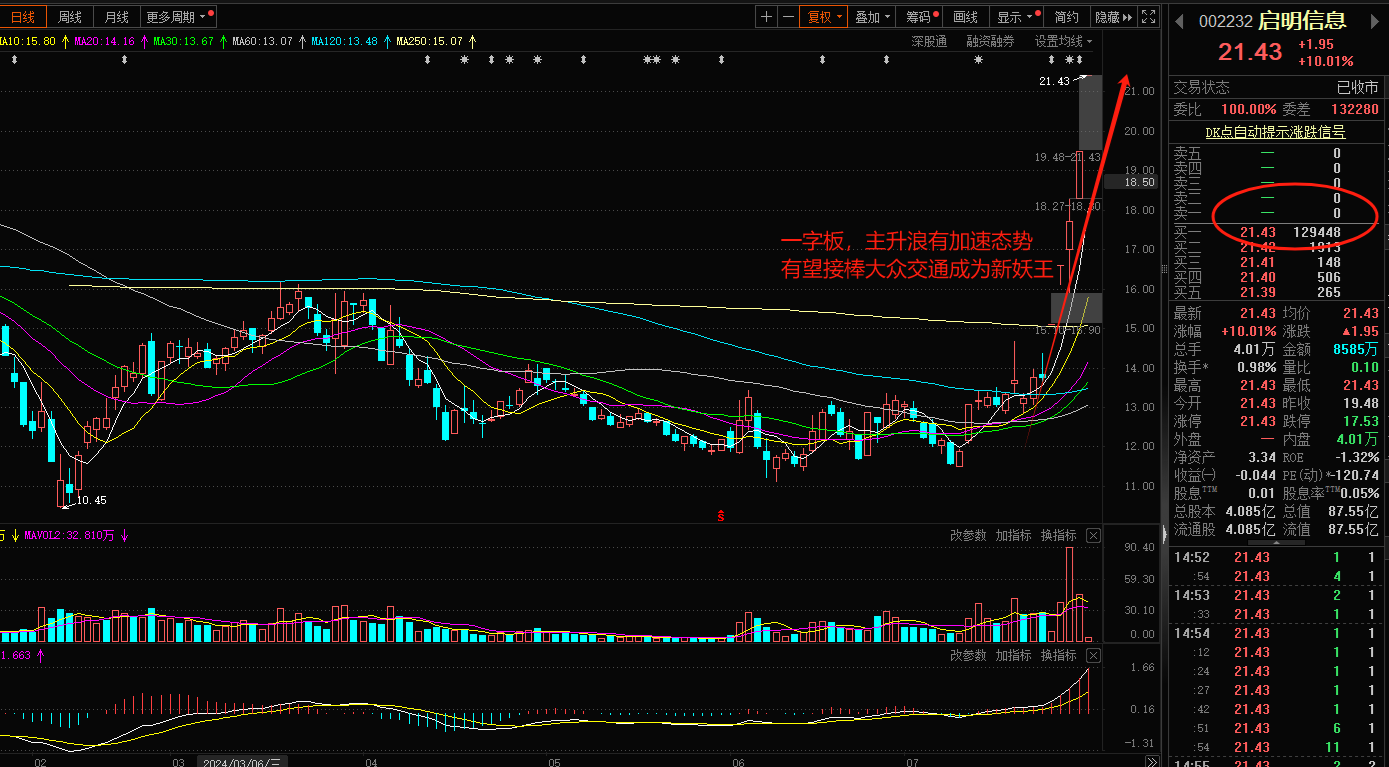Open DK点自动提示涨跌信号 link
This screenshot has width=1389, height=767.
(x=1275, y=131)
